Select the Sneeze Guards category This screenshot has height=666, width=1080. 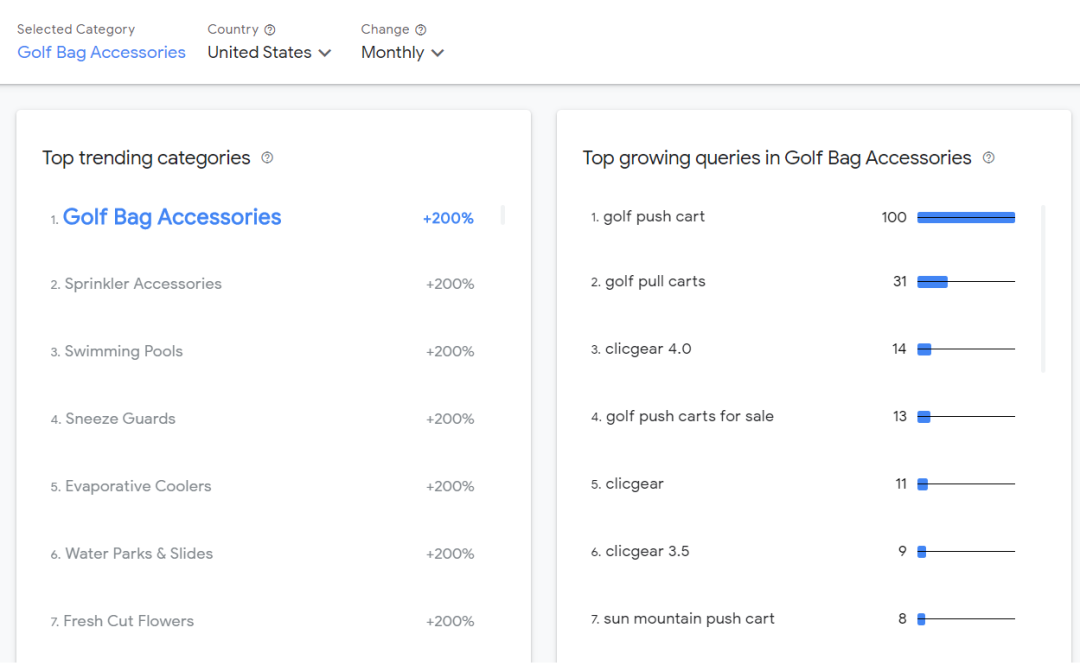[x=120, y=419]
